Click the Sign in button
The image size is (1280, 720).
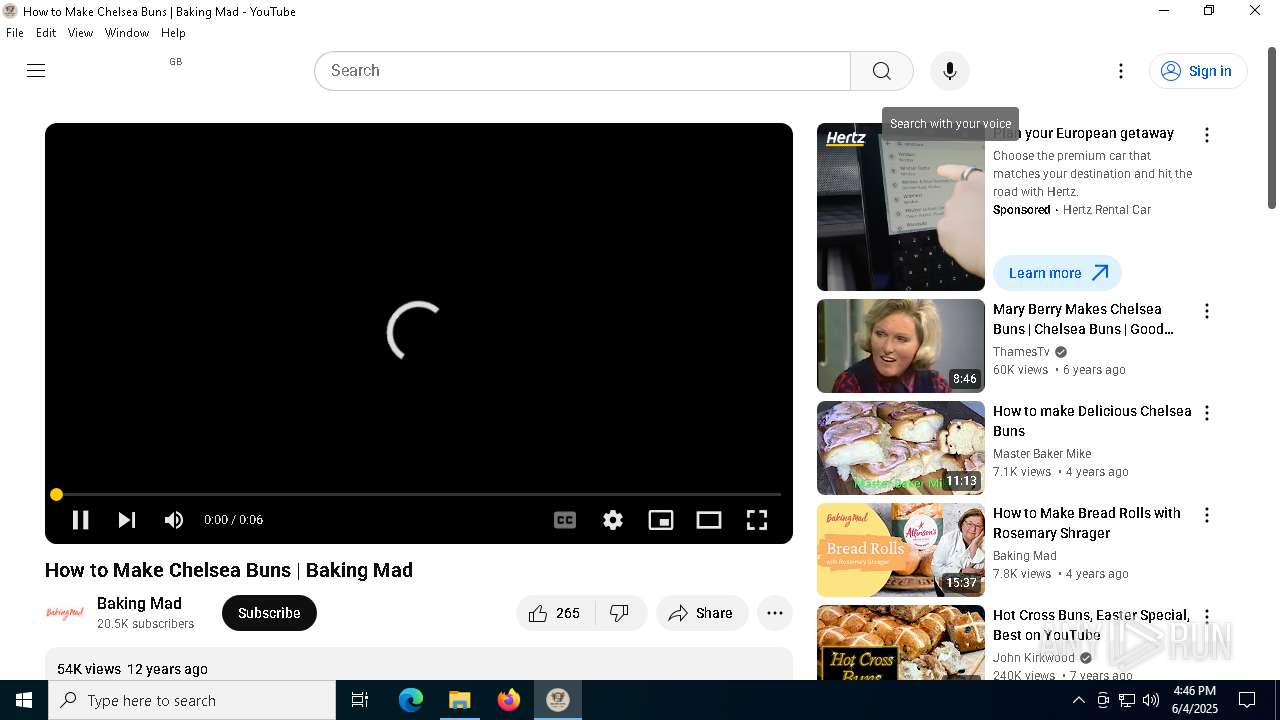(1197, 71)
